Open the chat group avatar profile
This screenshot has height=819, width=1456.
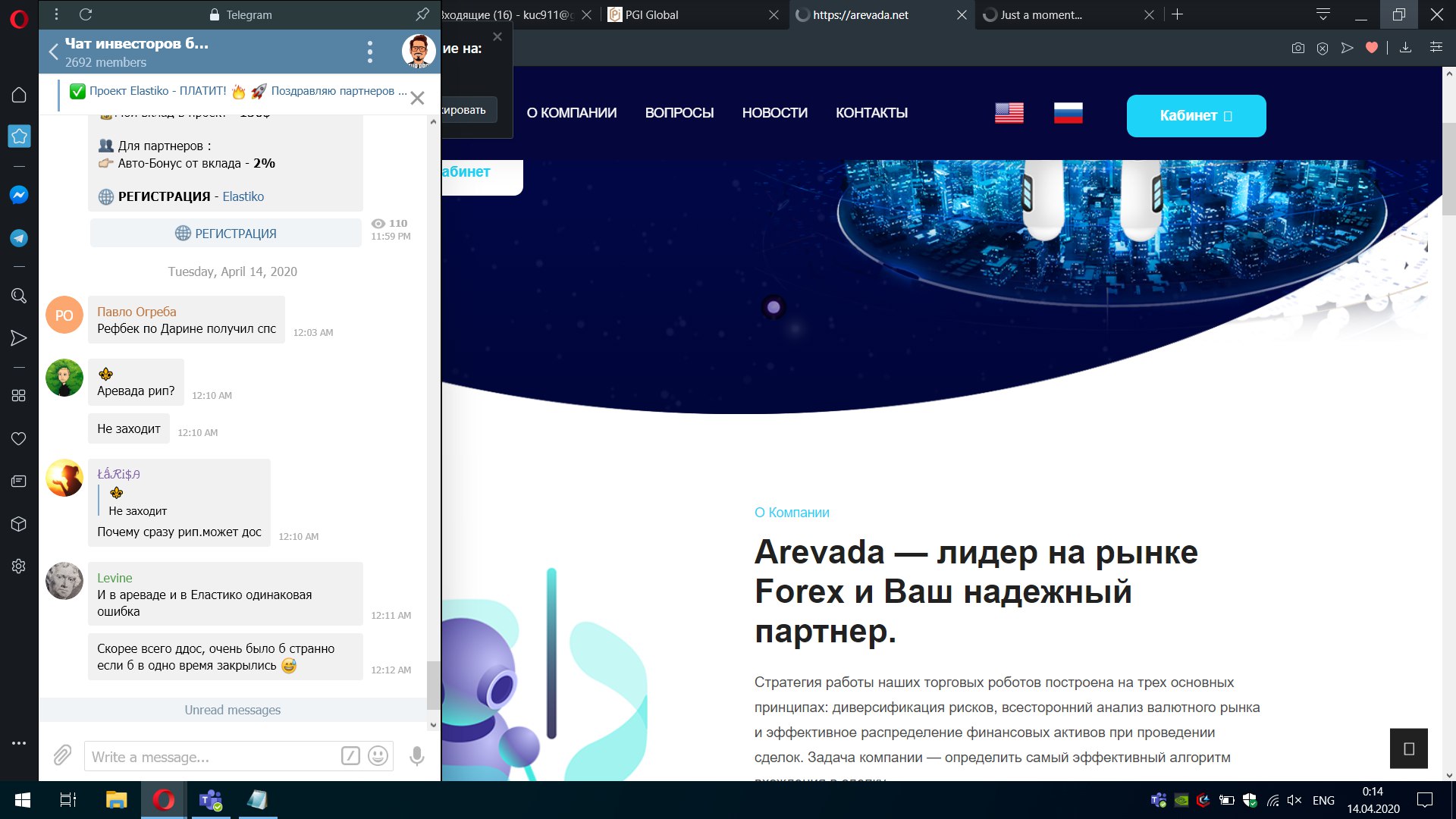[x=419, y=52]
